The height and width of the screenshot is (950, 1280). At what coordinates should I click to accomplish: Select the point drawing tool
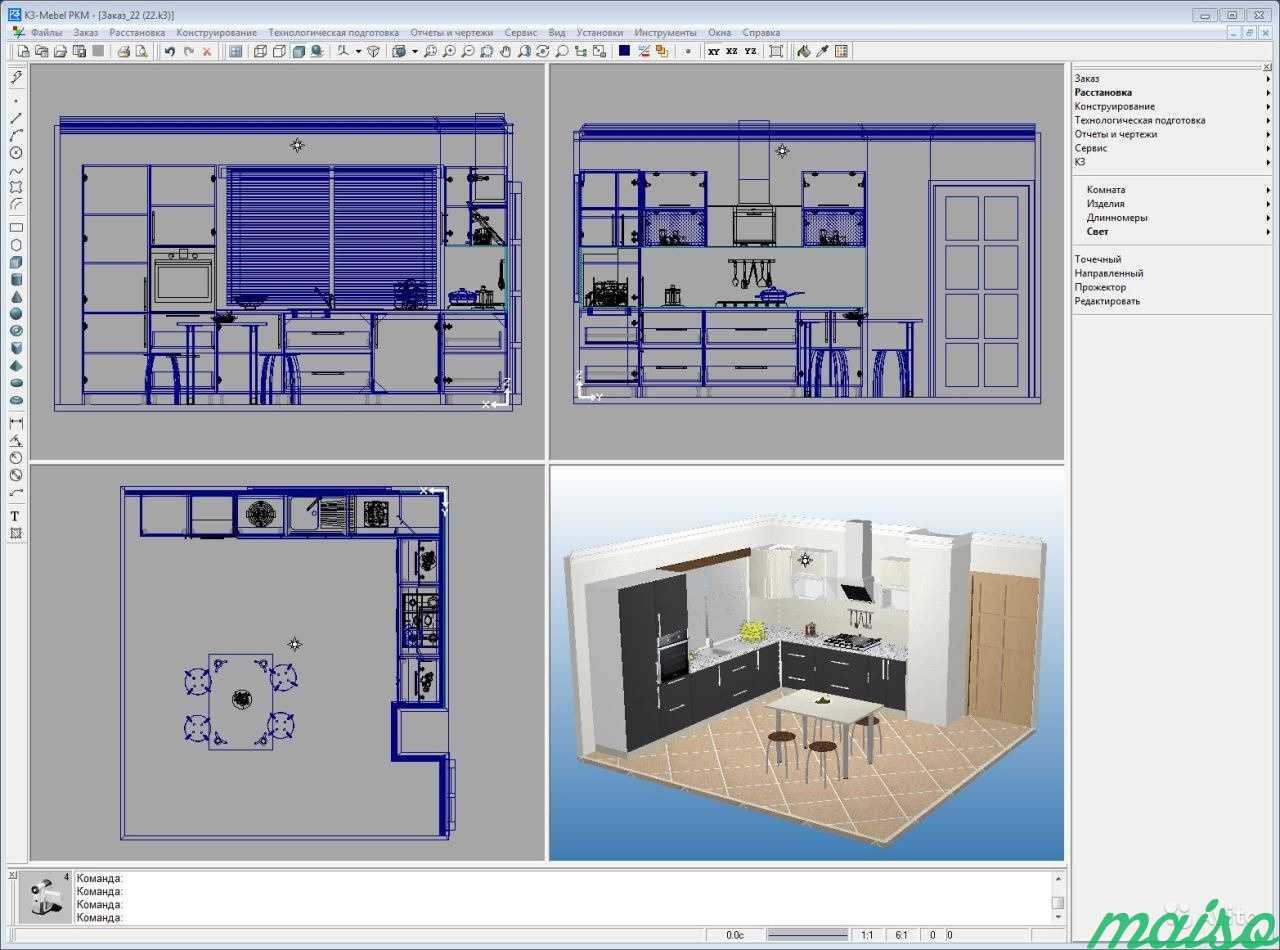[x=16, y=100]
